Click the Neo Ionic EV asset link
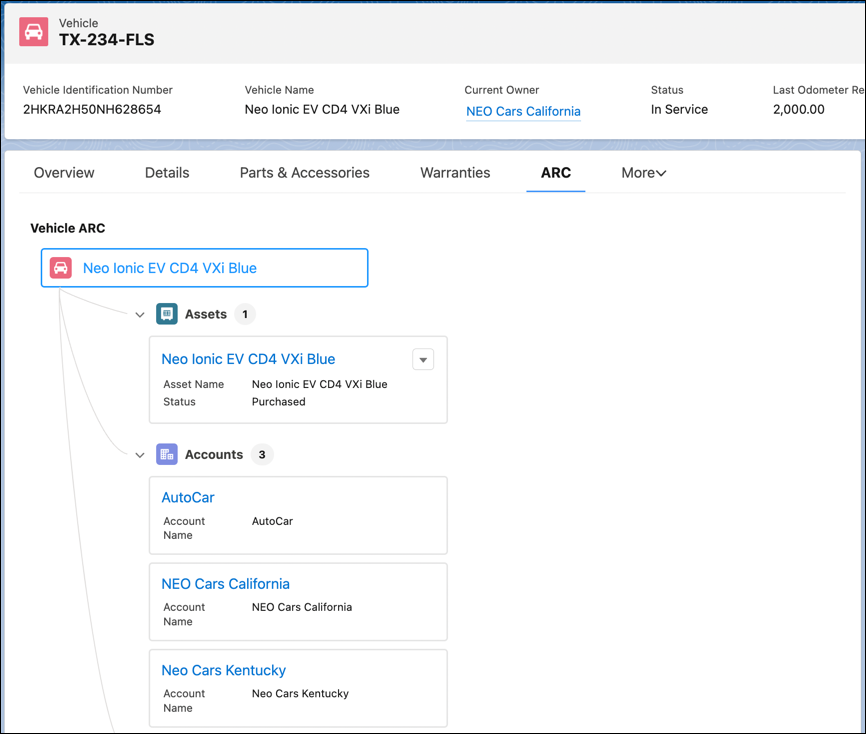The image size is (866, 734). pos(248,358)
